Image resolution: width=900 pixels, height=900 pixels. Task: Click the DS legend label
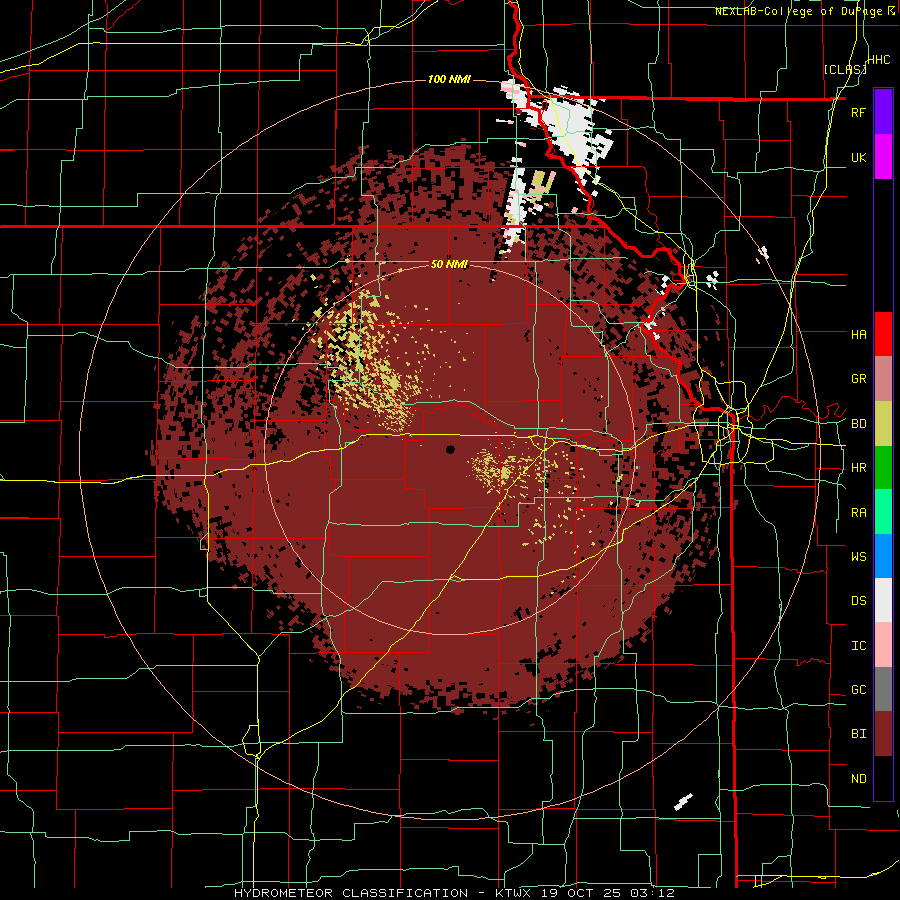(858, 601)
